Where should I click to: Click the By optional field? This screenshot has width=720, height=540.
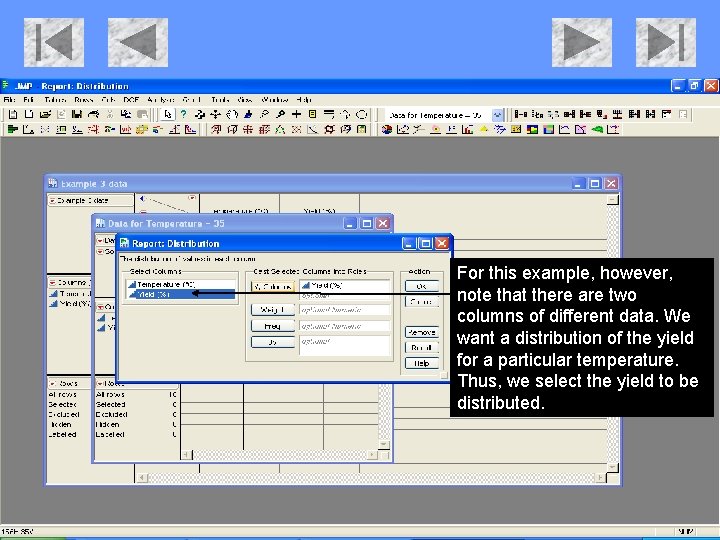coord(344,345)
